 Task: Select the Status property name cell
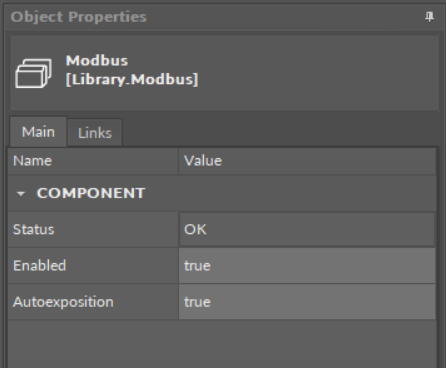coord(93,229)
